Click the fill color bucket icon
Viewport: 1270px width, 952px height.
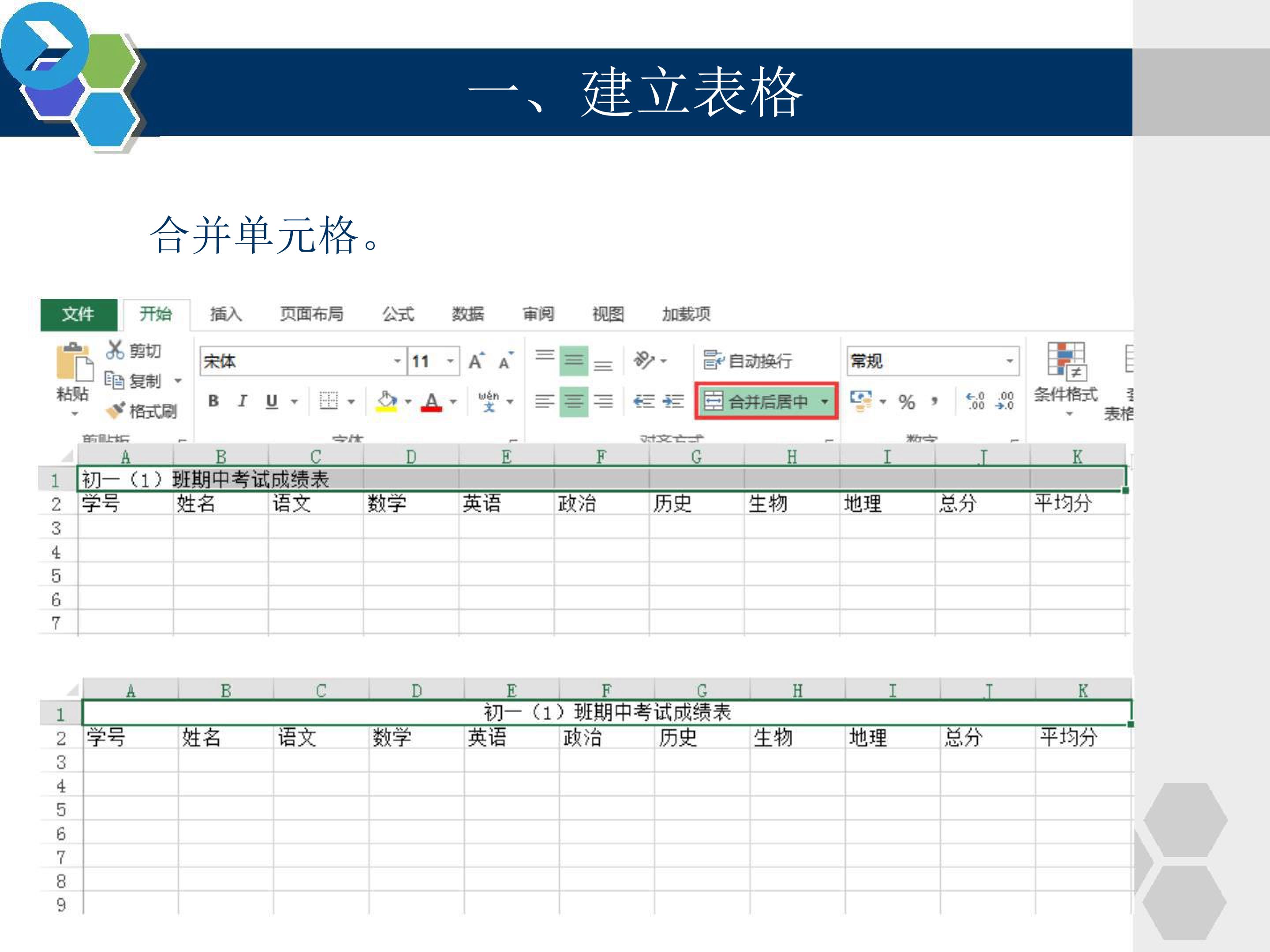(386, 401)
